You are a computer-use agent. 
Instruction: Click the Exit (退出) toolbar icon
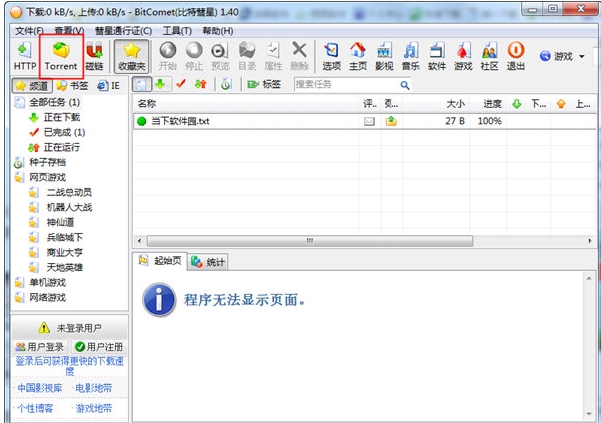click(x=516, y=56)
